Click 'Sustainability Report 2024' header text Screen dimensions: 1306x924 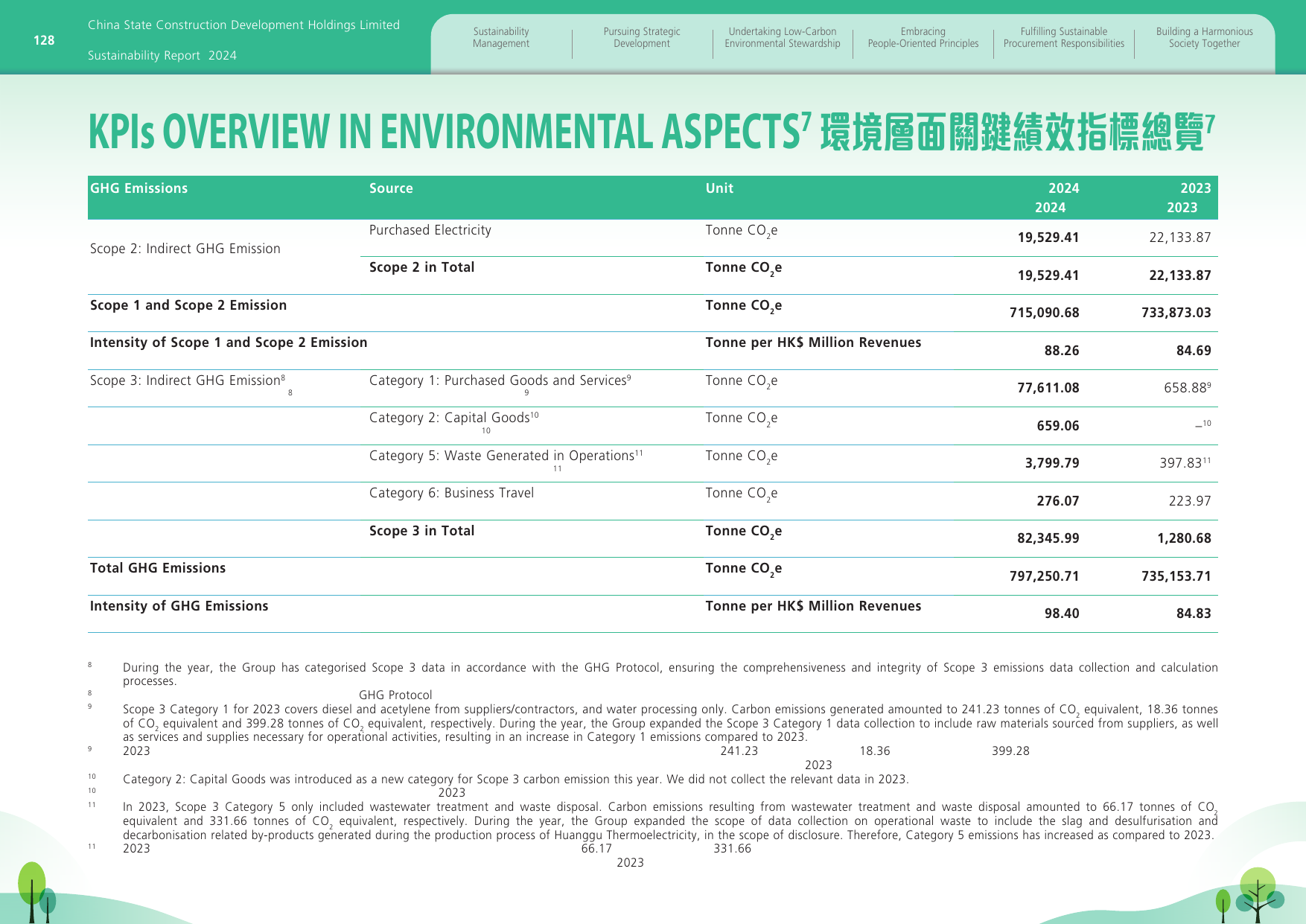[x=162, y=56]
